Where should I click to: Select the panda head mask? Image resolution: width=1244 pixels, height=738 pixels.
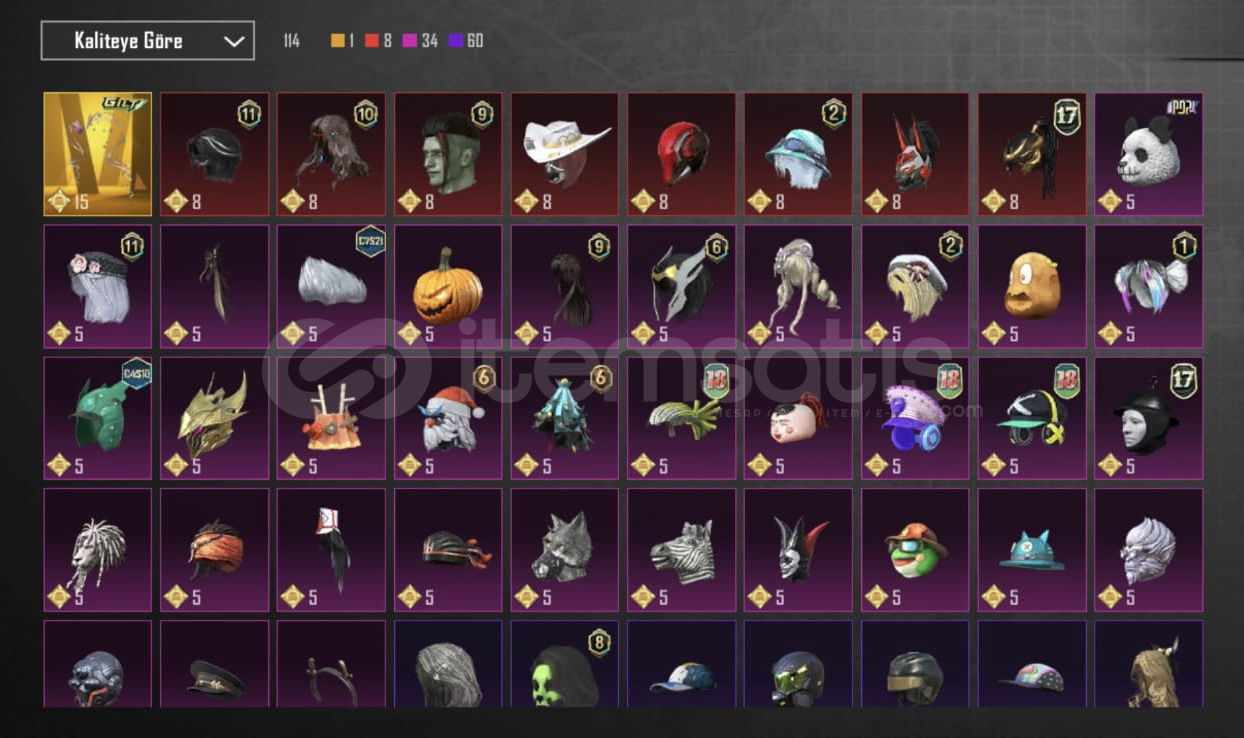coord(1149,154)
